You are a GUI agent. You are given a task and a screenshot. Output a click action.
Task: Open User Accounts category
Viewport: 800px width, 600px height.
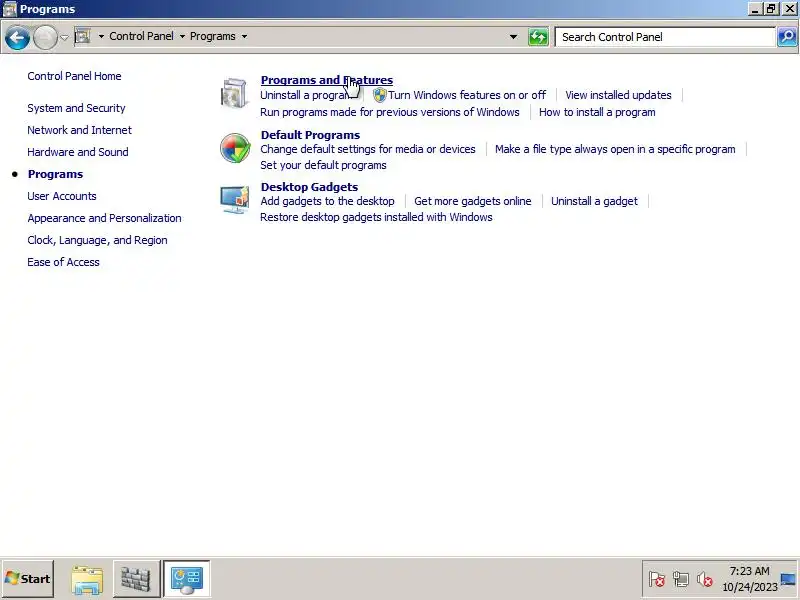[62, 196]
